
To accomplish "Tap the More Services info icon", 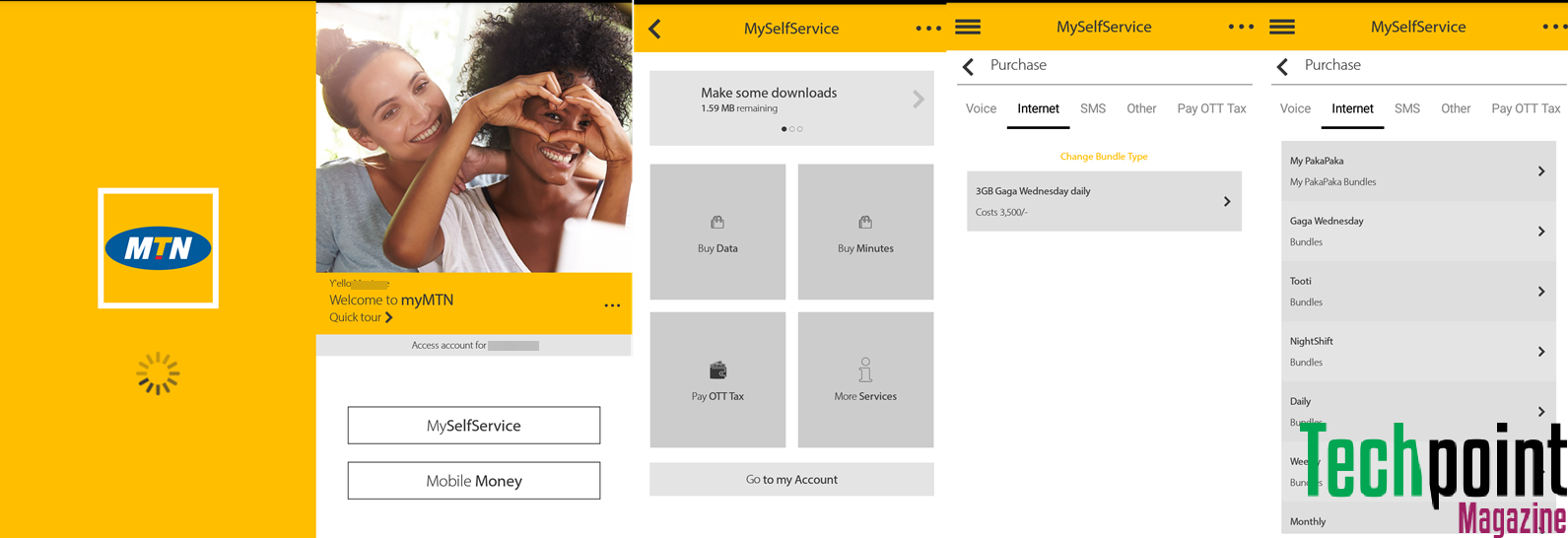I will pyautogui.click(x=865, y=370).
